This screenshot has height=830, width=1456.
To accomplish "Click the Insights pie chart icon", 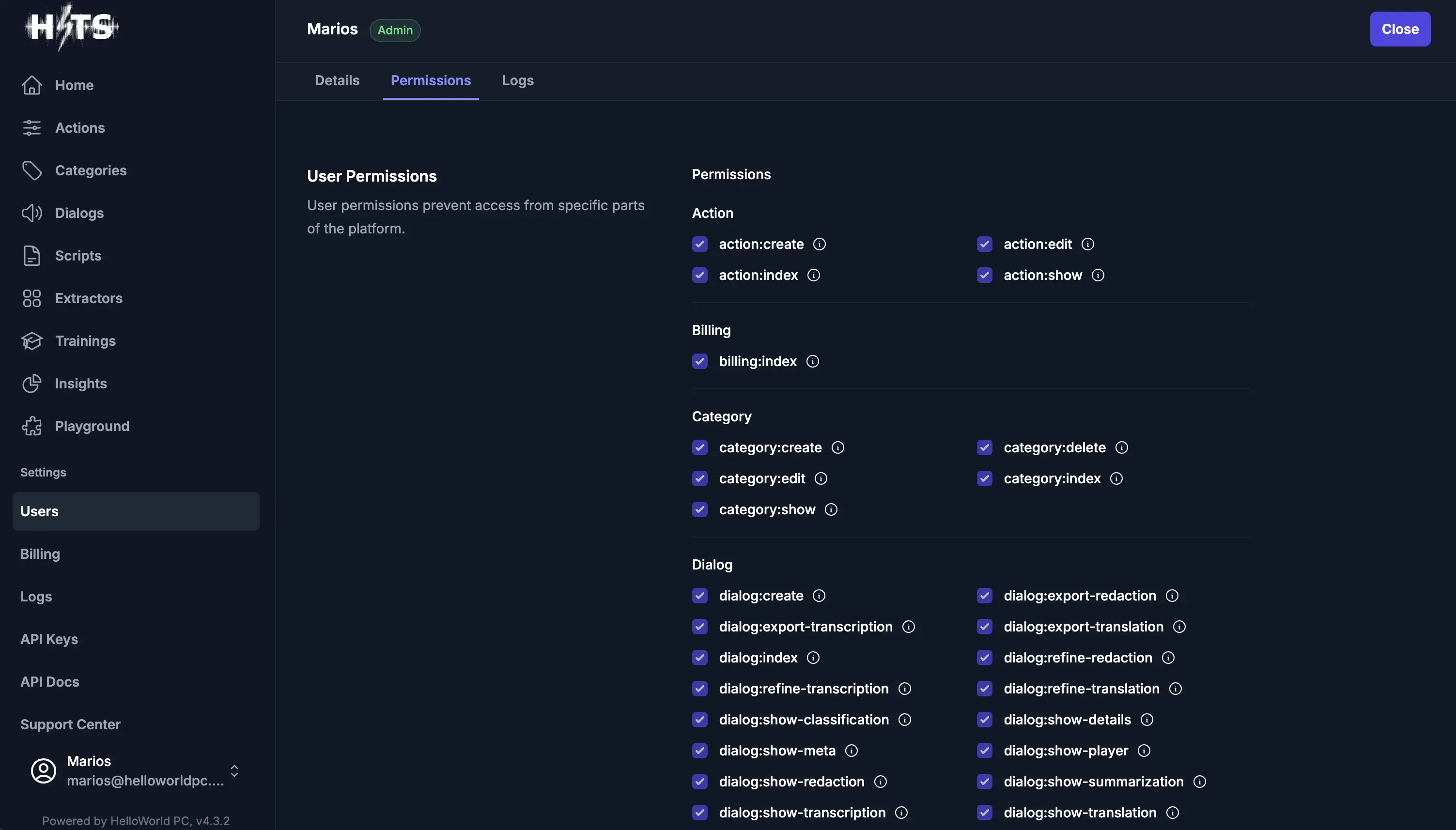I will pyautogui.click(x=32, y=384).
